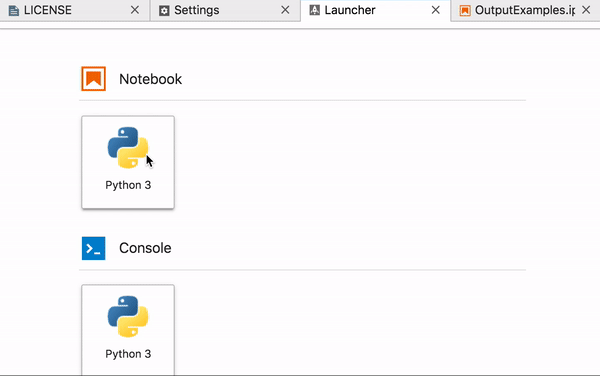The width and height of the screenshot is (600, 376).
Task: Open the OutputExamples notebook tab
Action: tap(525, 10)
